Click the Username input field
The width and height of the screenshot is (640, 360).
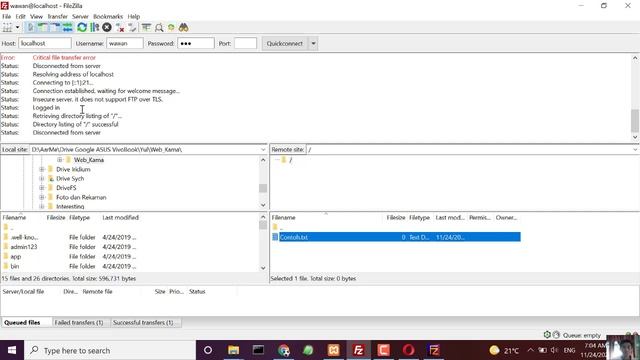pos(125,43)
